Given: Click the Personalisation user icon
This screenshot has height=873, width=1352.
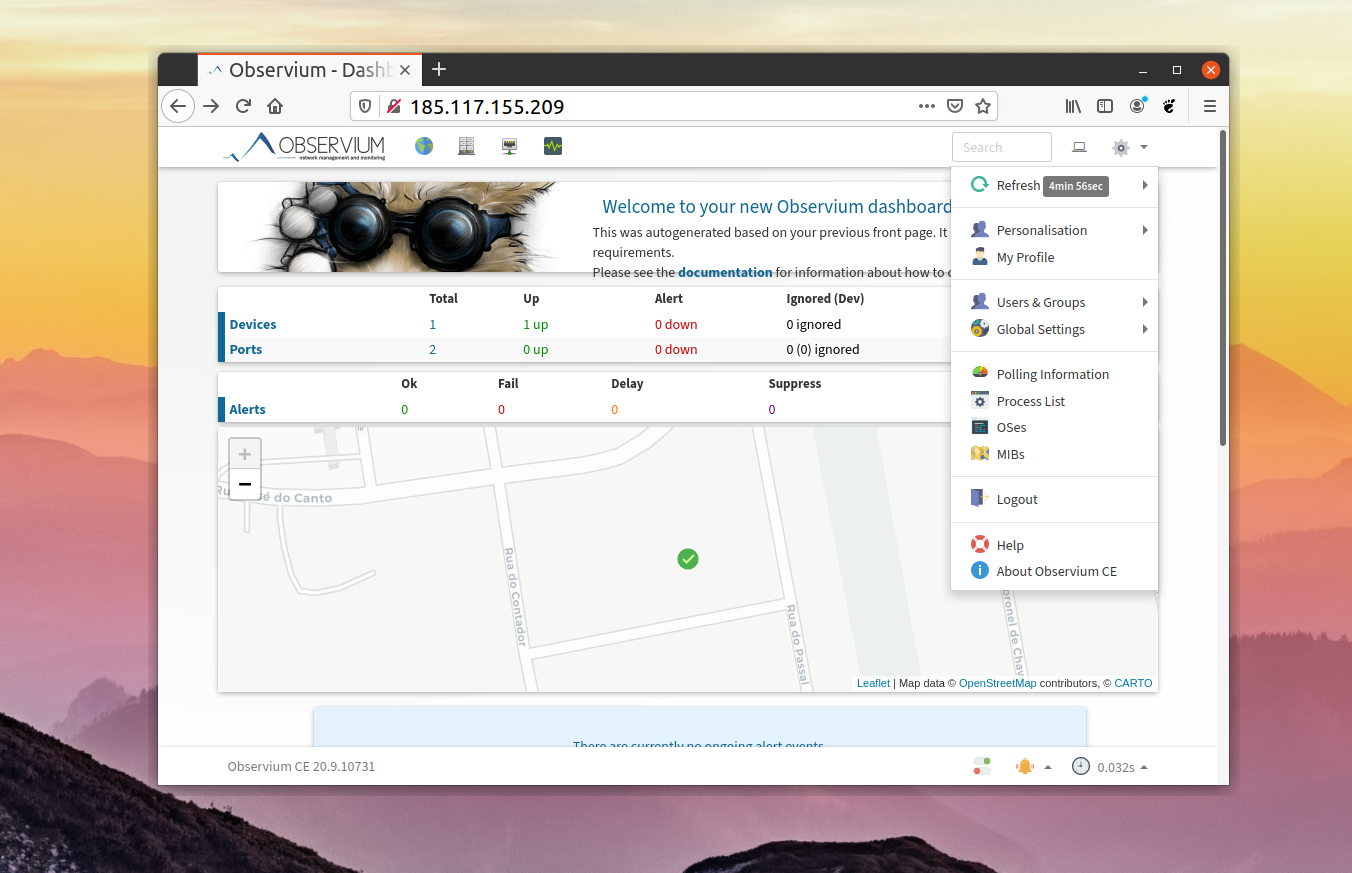Looking at the screenshot, I should (980, 230).
